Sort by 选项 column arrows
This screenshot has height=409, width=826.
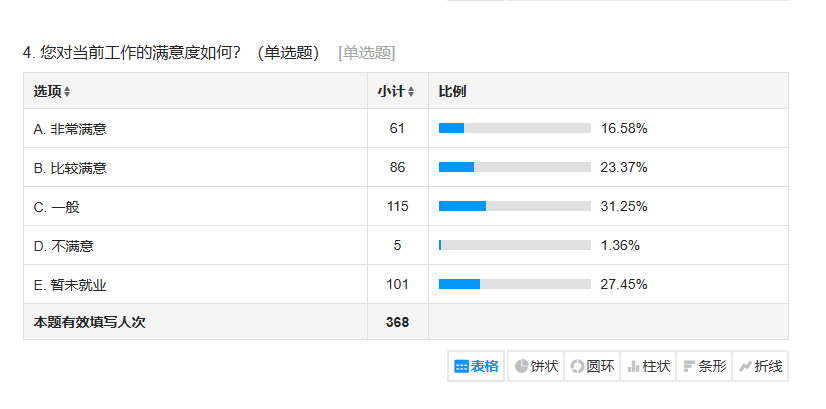coord(67,92)
